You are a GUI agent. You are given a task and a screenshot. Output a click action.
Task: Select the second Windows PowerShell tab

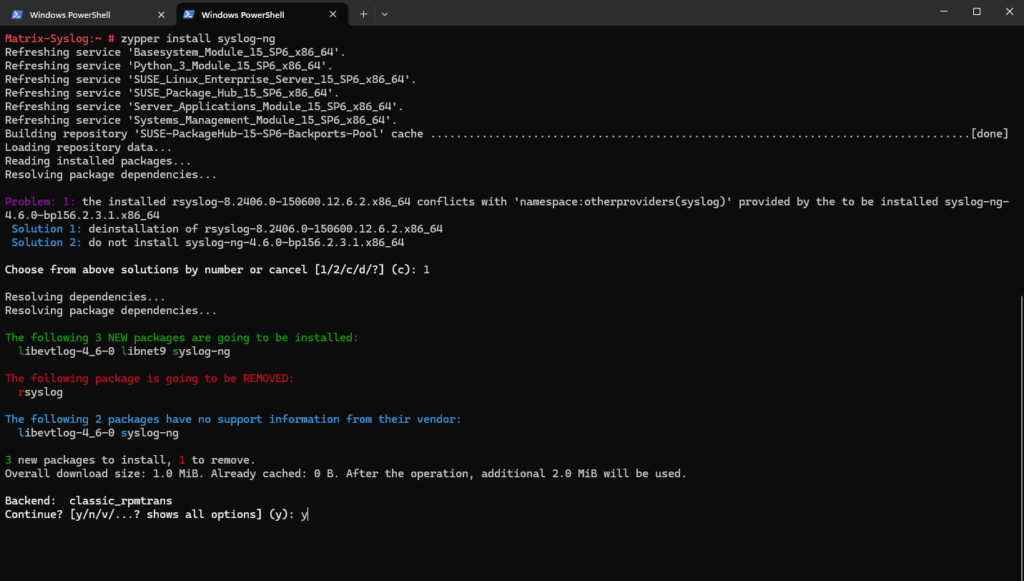(261, 14)
